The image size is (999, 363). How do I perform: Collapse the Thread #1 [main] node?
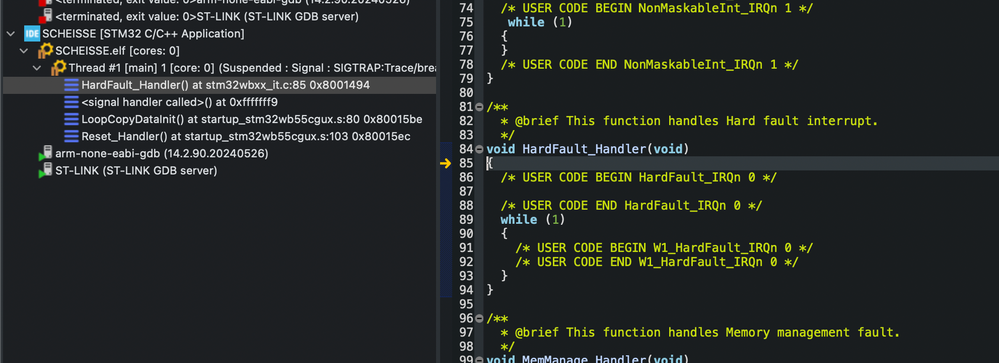click(37, 68)
